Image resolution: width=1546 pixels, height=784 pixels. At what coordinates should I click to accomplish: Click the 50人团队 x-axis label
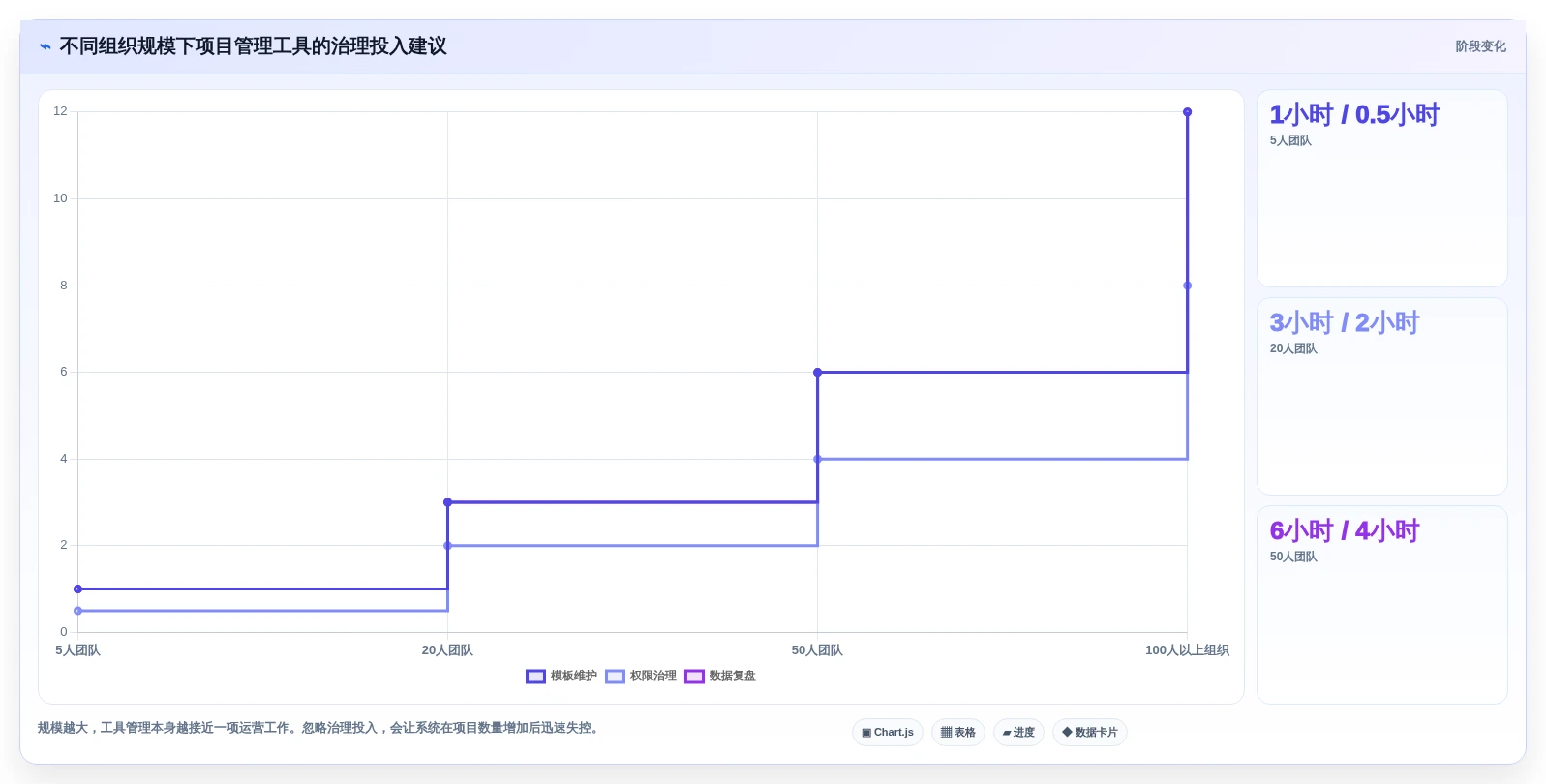[x=817, y=650]
